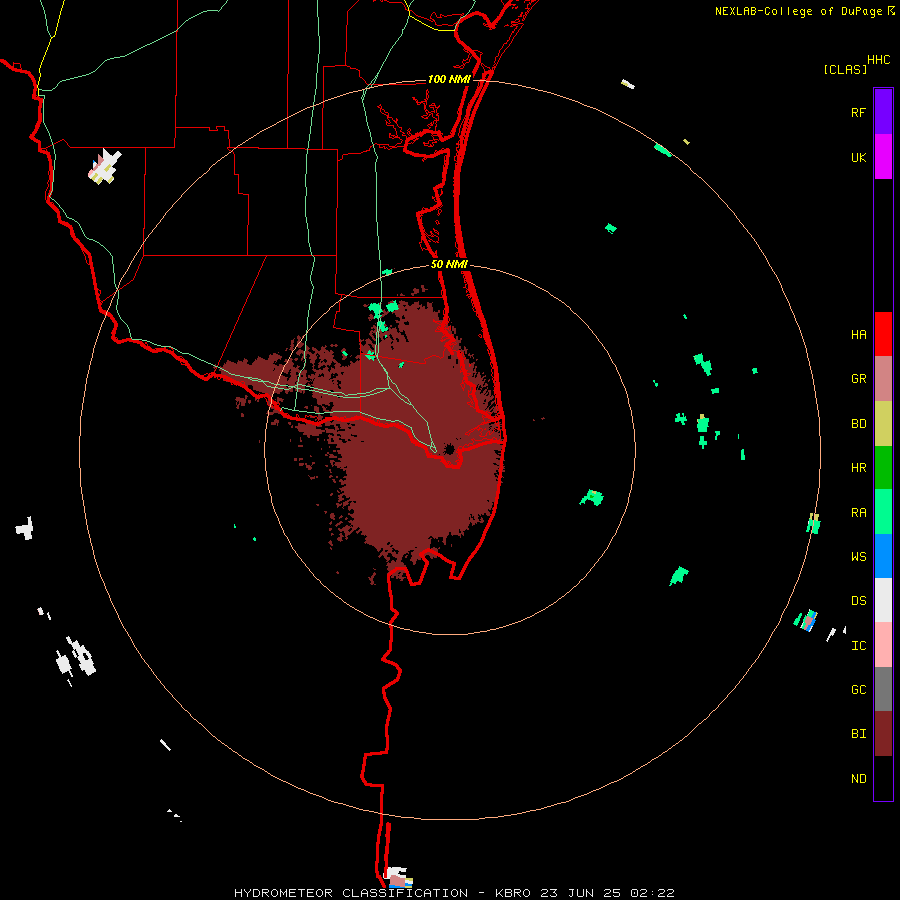The width and height of the screenshot is (900, 900).
Task: Click the "HYDROMETEOR CLASSIFICATION" caption text
Action: (351, 893)
